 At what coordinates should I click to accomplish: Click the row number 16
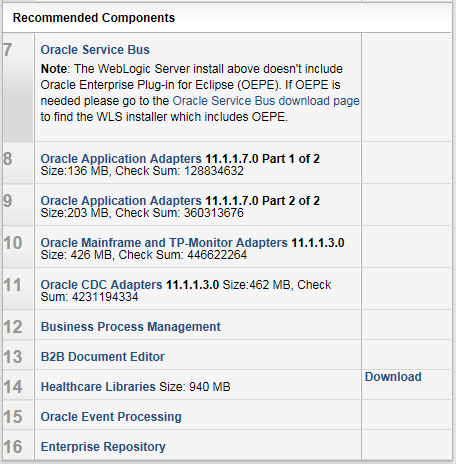click(x=13, y=447)
